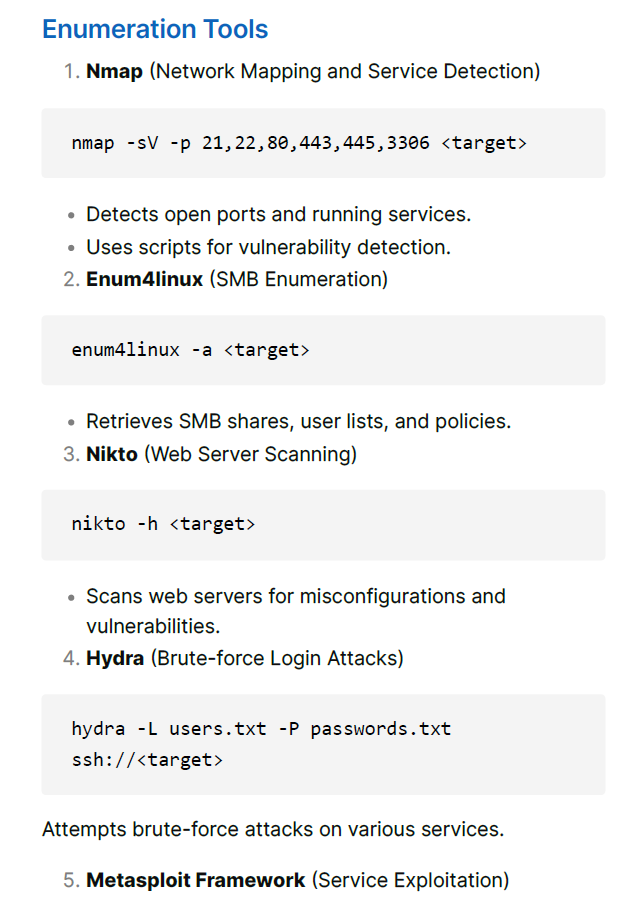Viewport: 641px width, 915px height.
Task: Click the enum4linux -a command block
Action: coord(323,350)
